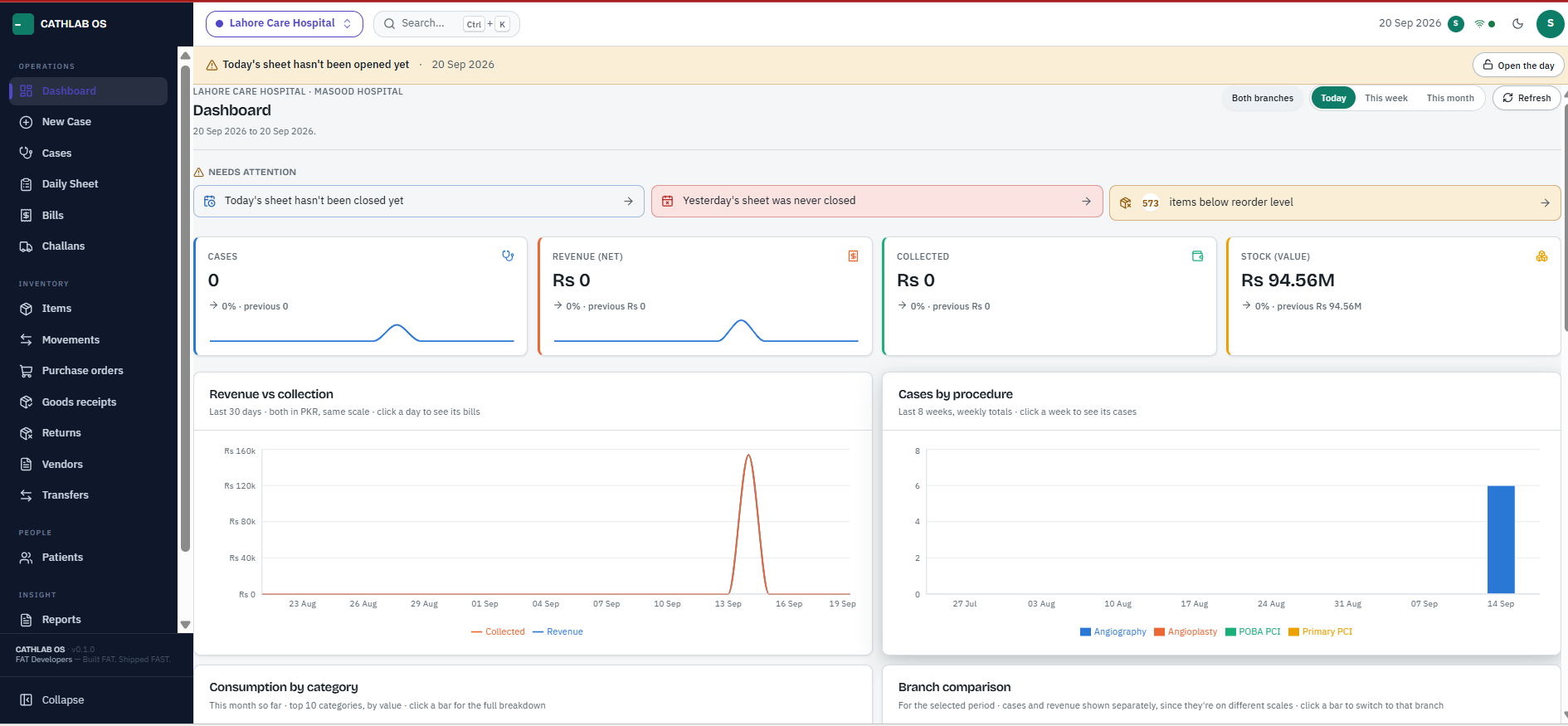Image resolution: width=1568 pixels, height=726 pixels.
Task: Click the Consumption by category heading
Action: [284, 687]
